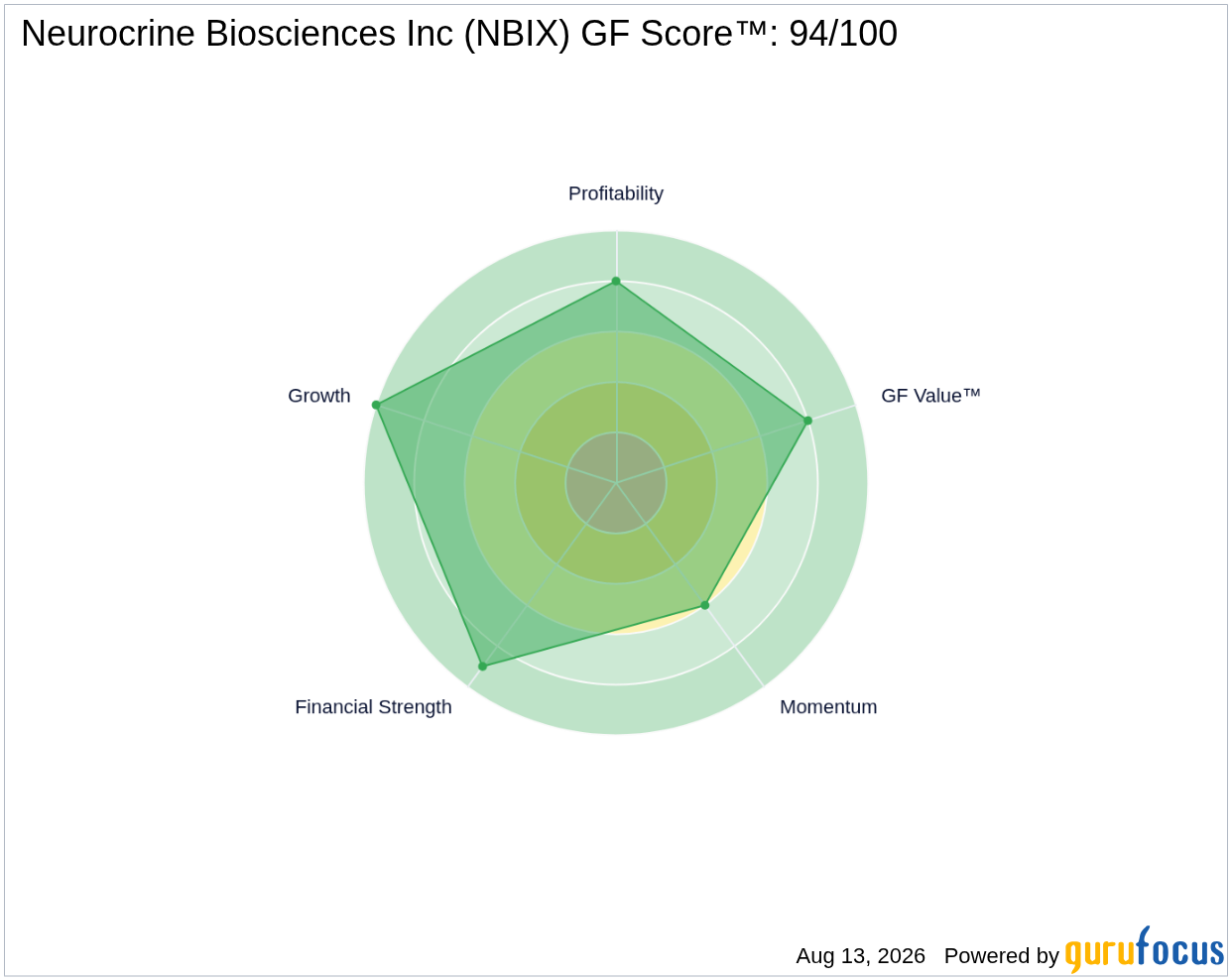This screenshot has height=980, width=1232.
Task: Select the Momentum data point marker
Action: coord(705,605)
